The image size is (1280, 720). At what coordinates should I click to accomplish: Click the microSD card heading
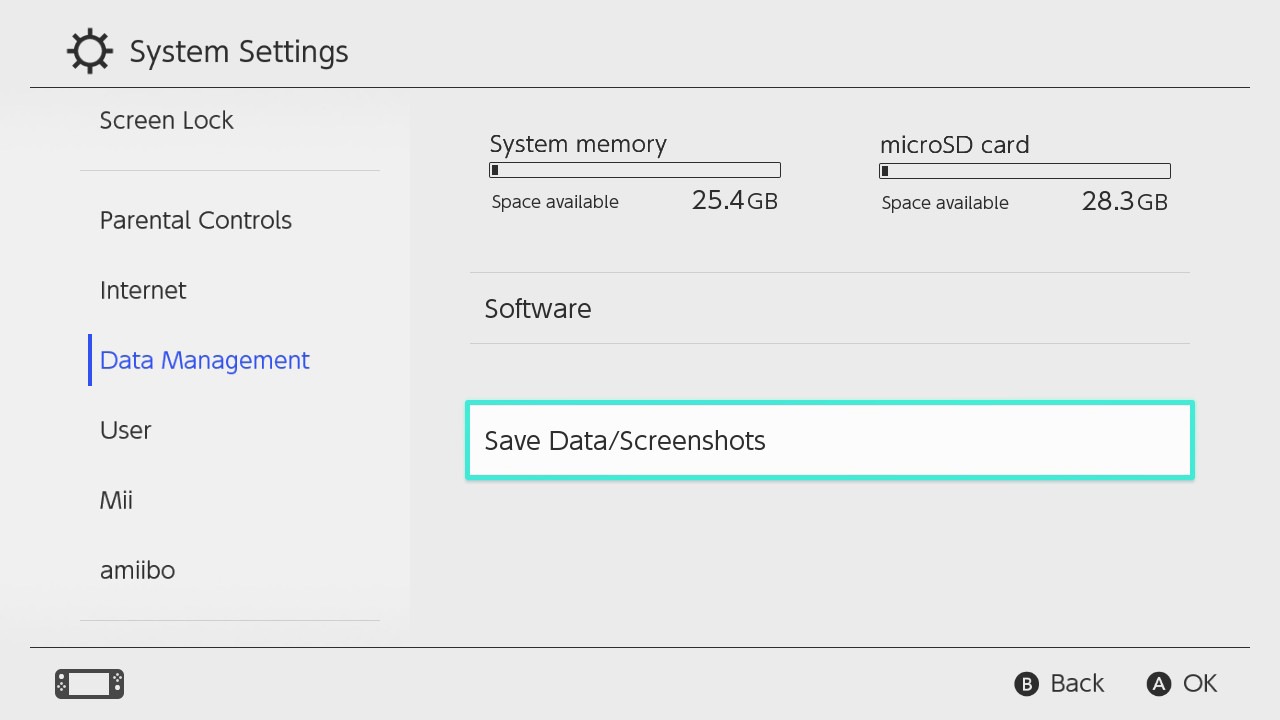[x=955, y=145]
